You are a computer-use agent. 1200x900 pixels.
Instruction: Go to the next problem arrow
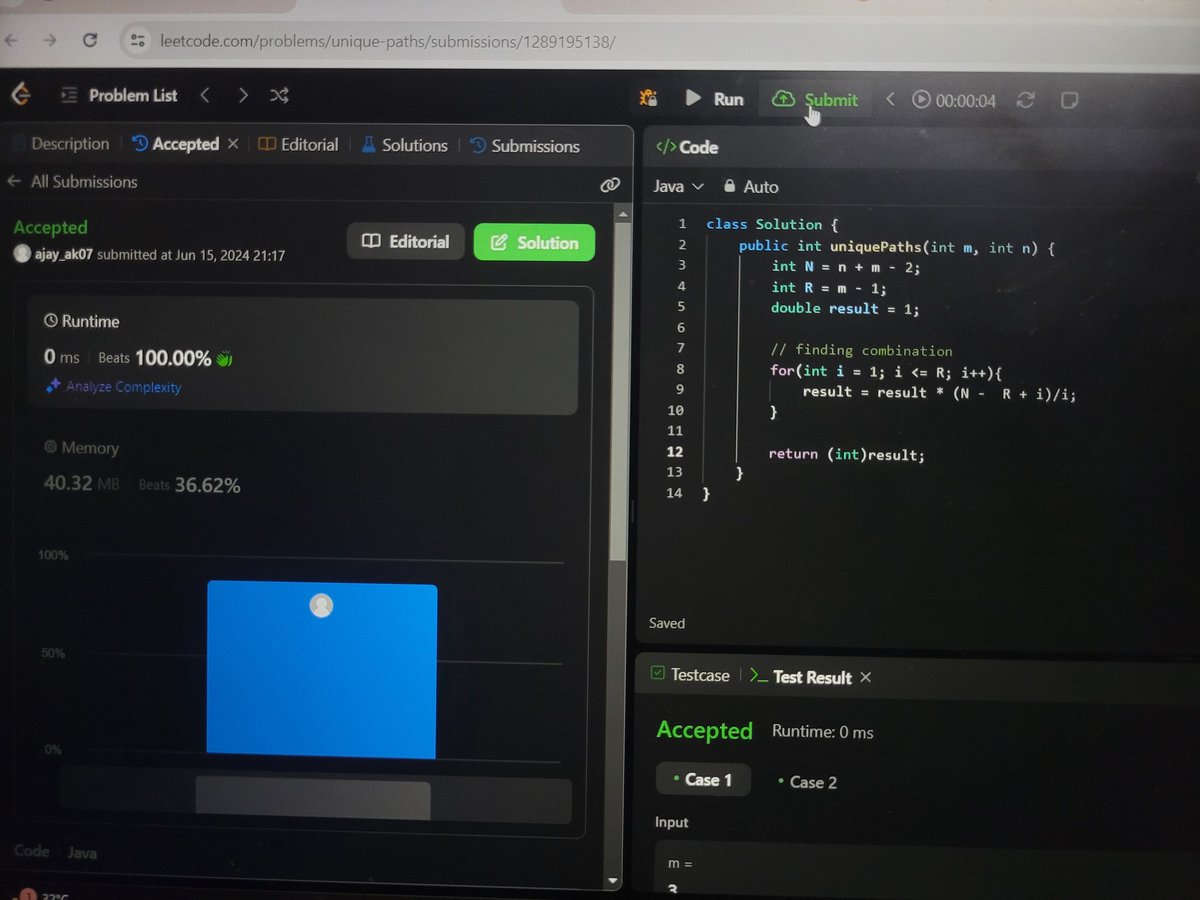tap(243, 95)
